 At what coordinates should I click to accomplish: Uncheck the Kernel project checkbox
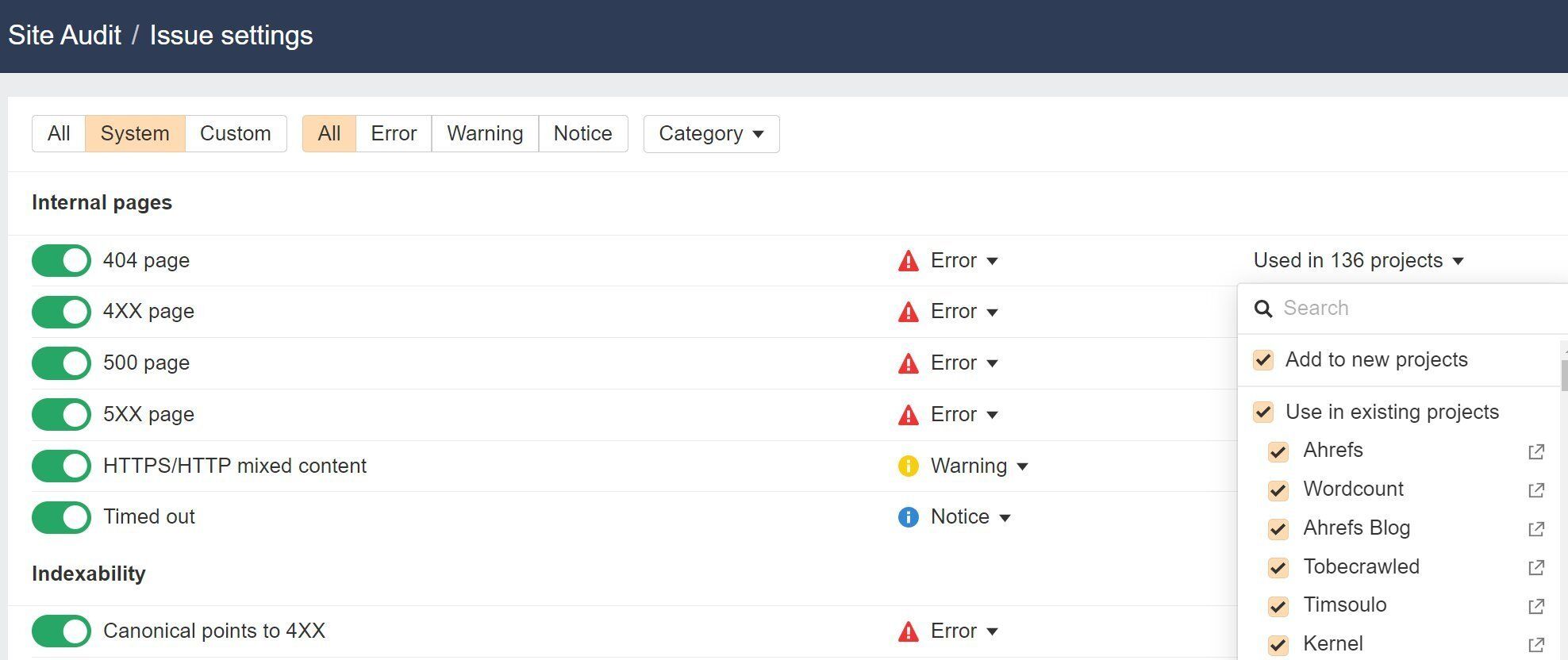tap(1278, 645)
